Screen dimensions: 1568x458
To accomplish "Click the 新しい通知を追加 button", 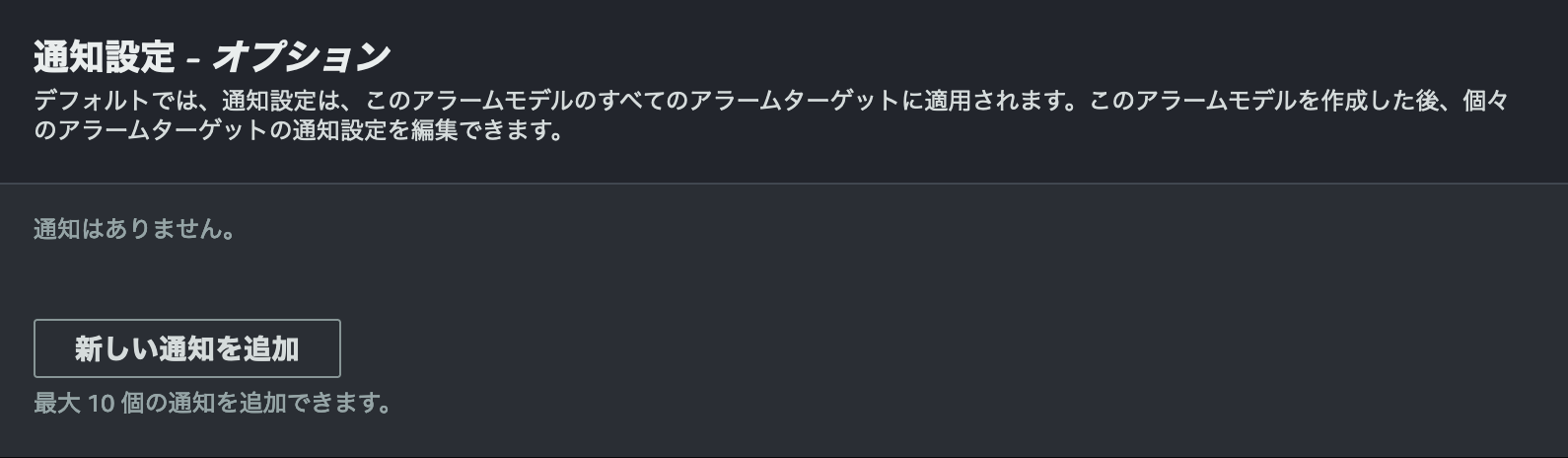I will coord(187,348).
